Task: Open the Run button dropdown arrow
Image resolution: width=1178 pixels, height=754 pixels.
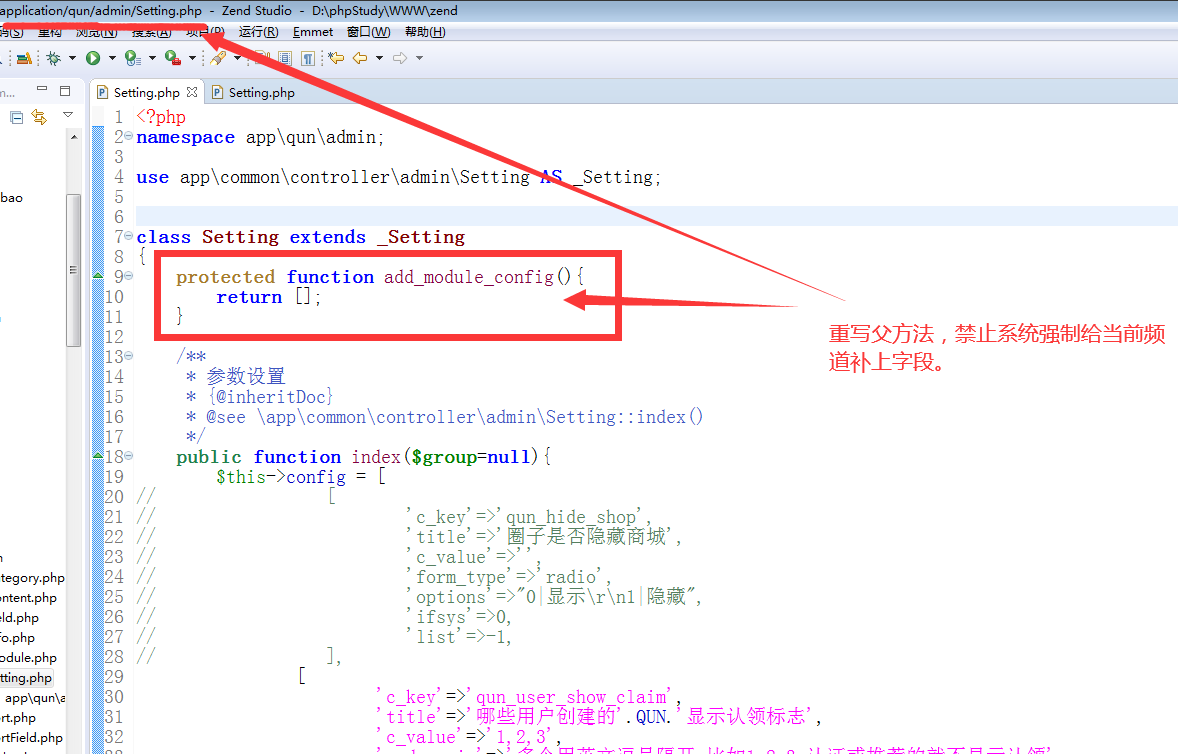Action: pyautogui.click(x=112, y=58)
